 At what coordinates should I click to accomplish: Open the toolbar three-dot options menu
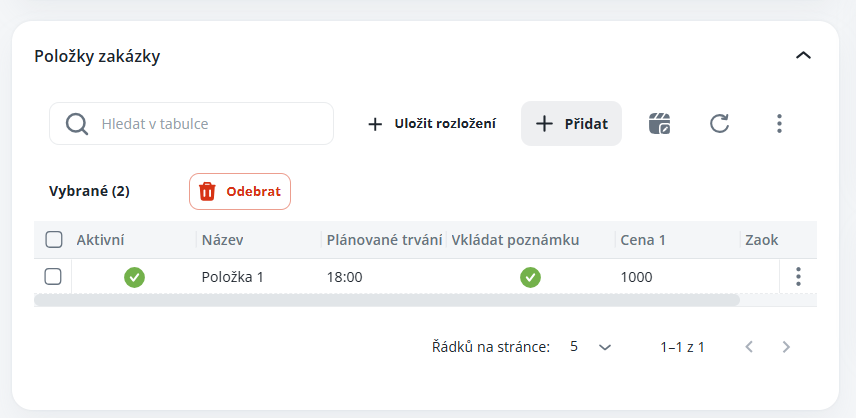[779, 124]
